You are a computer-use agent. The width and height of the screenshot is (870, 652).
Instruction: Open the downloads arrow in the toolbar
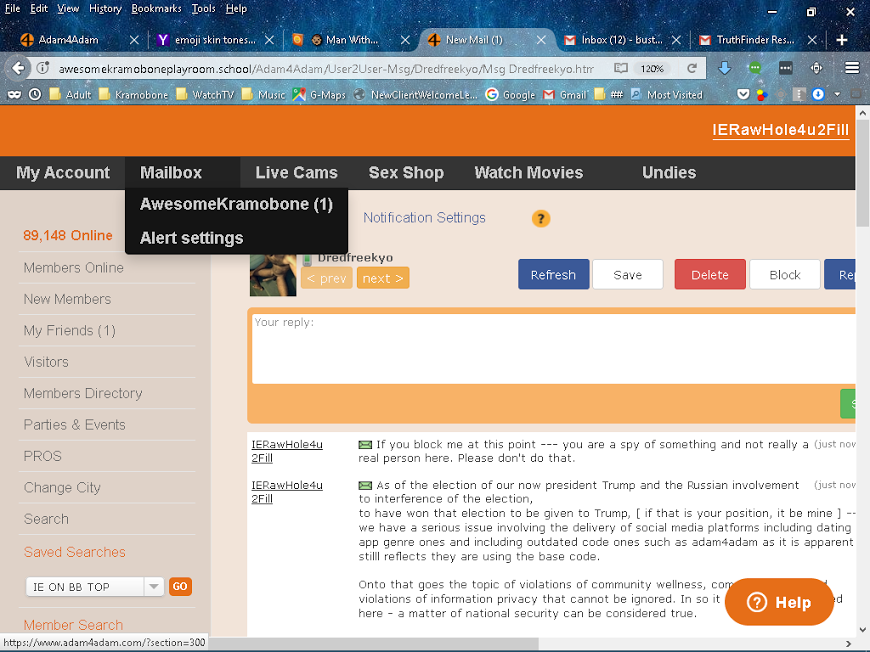(724, 68)
